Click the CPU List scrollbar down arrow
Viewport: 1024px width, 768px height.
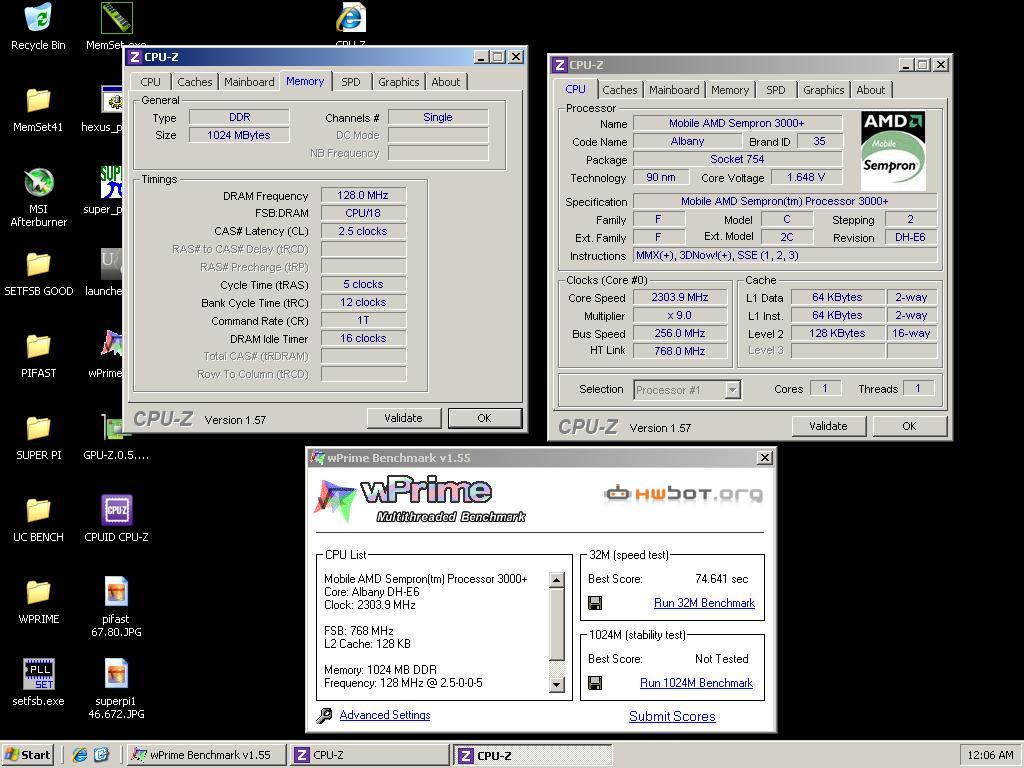click(x=556, y=684)
